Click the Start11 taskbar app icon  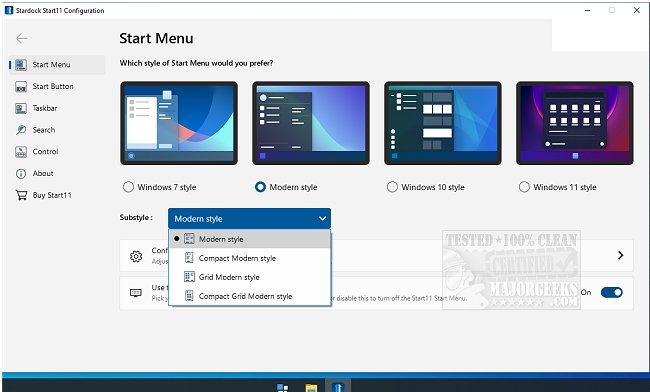(x=338, y=387)
